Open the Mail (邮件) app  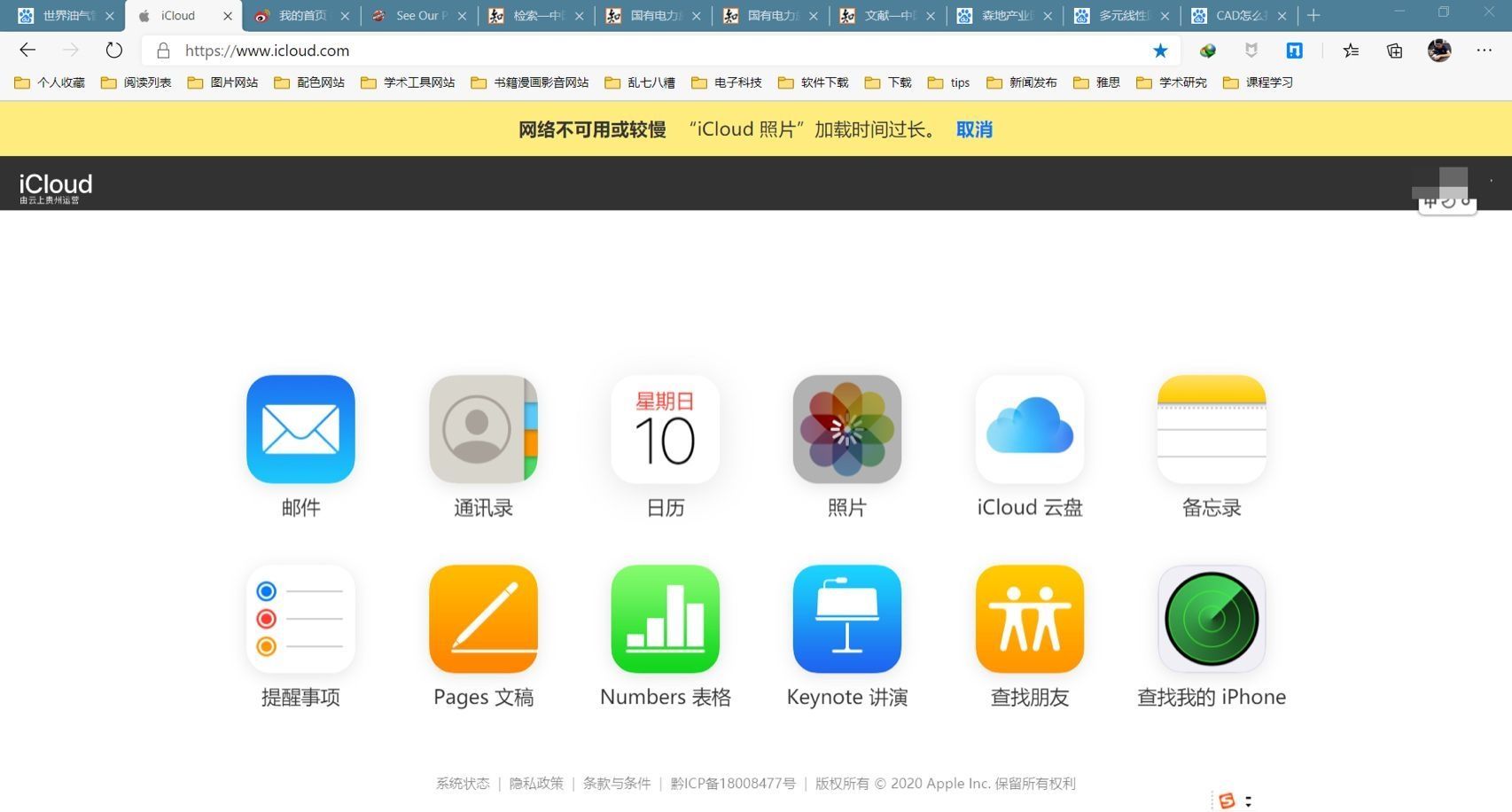(300, 429)
